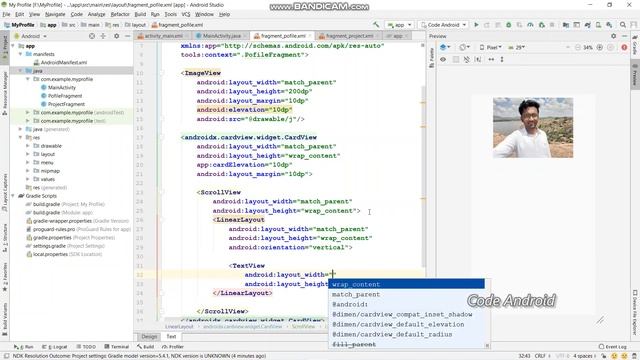Choose match_parent from the autocomplete list
This screenshot has height=360, width=640.
tap(407, 294)
